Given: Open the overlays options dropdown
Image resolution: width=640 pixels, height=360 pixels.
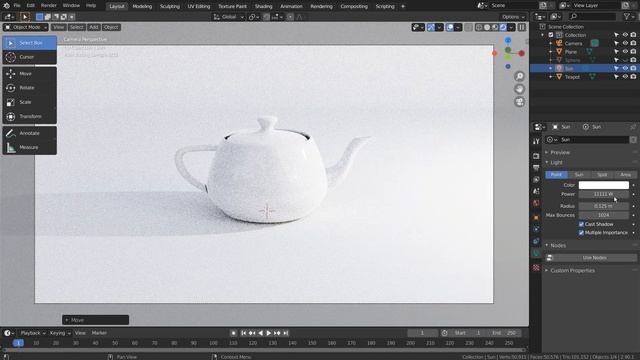Looking at the screenshot, I should pyautogui.click(x=458, y=27).
